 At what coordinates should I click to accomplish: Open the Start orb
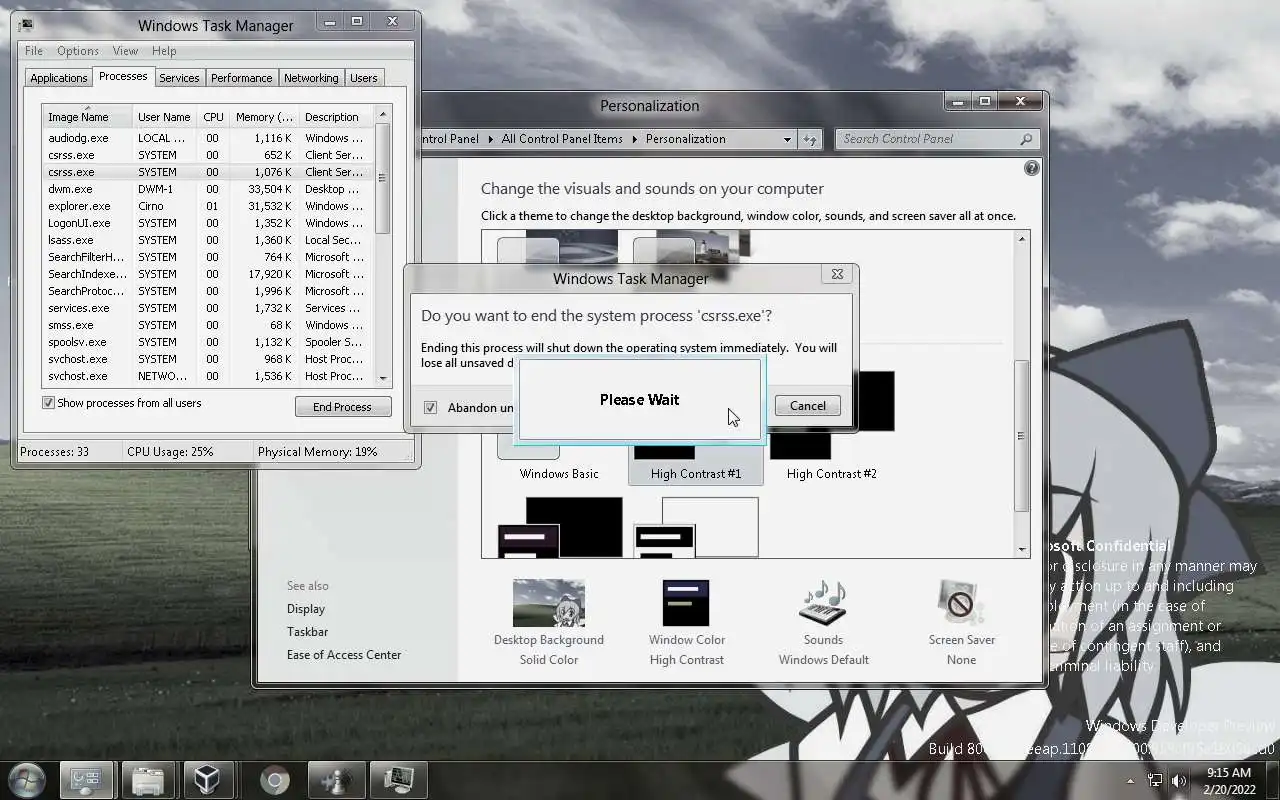coord(27,779)
